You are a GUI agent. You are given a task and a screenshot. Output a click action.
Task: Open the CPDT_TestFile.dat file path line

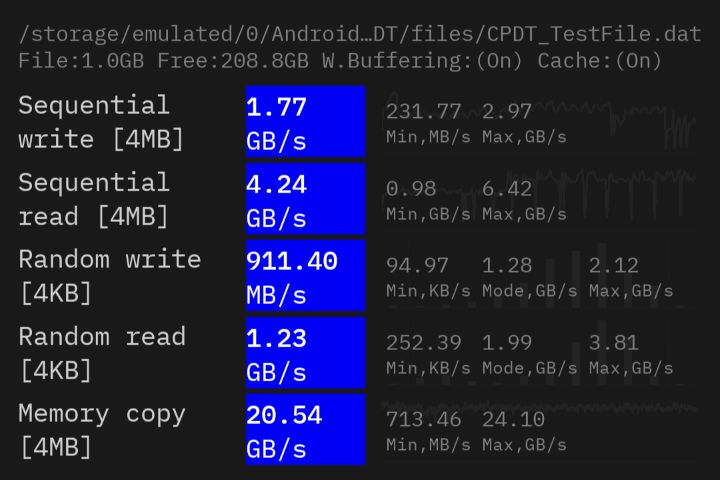coord(360,34)
